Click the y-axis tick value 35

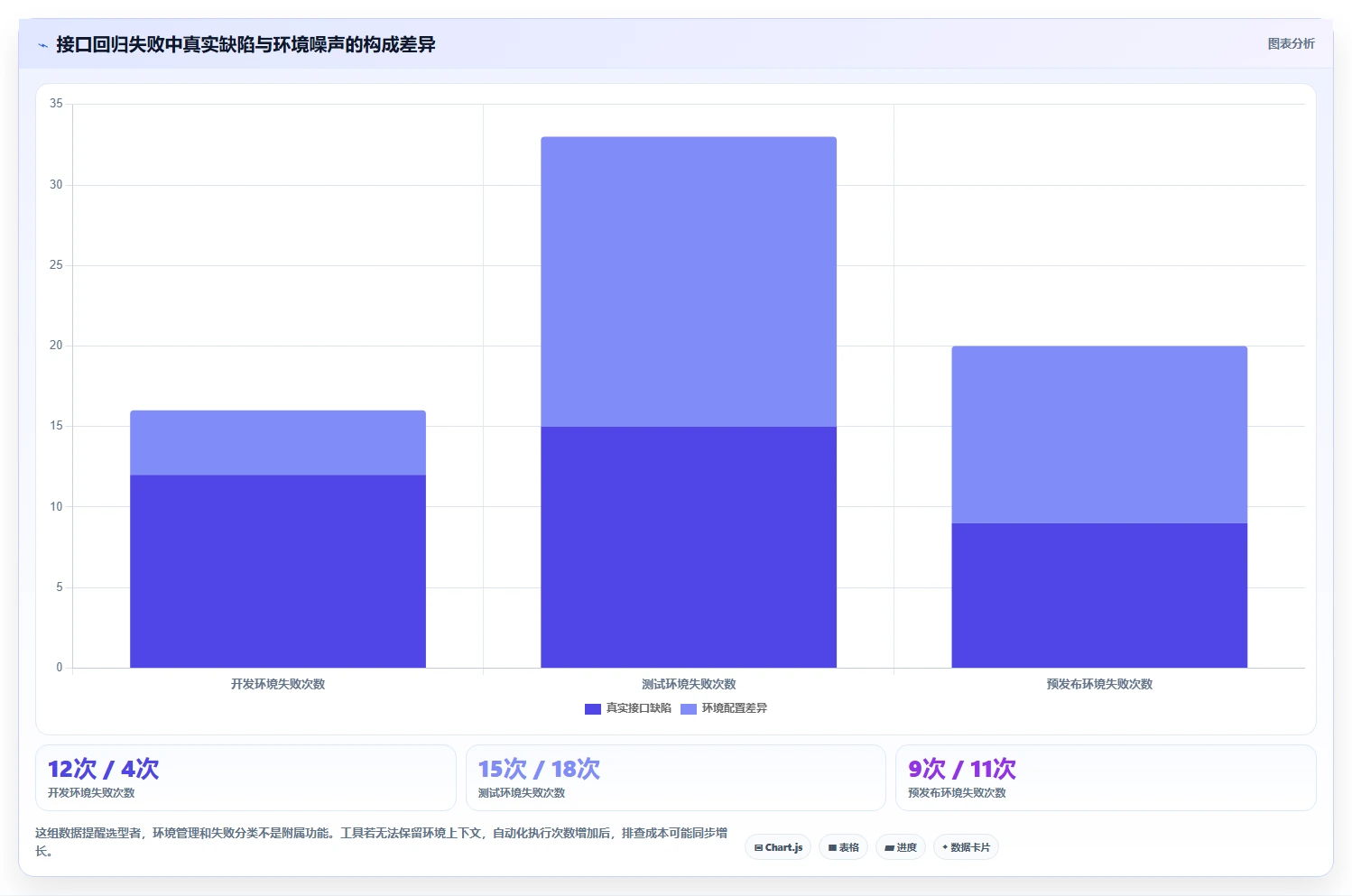click(56, 104)
